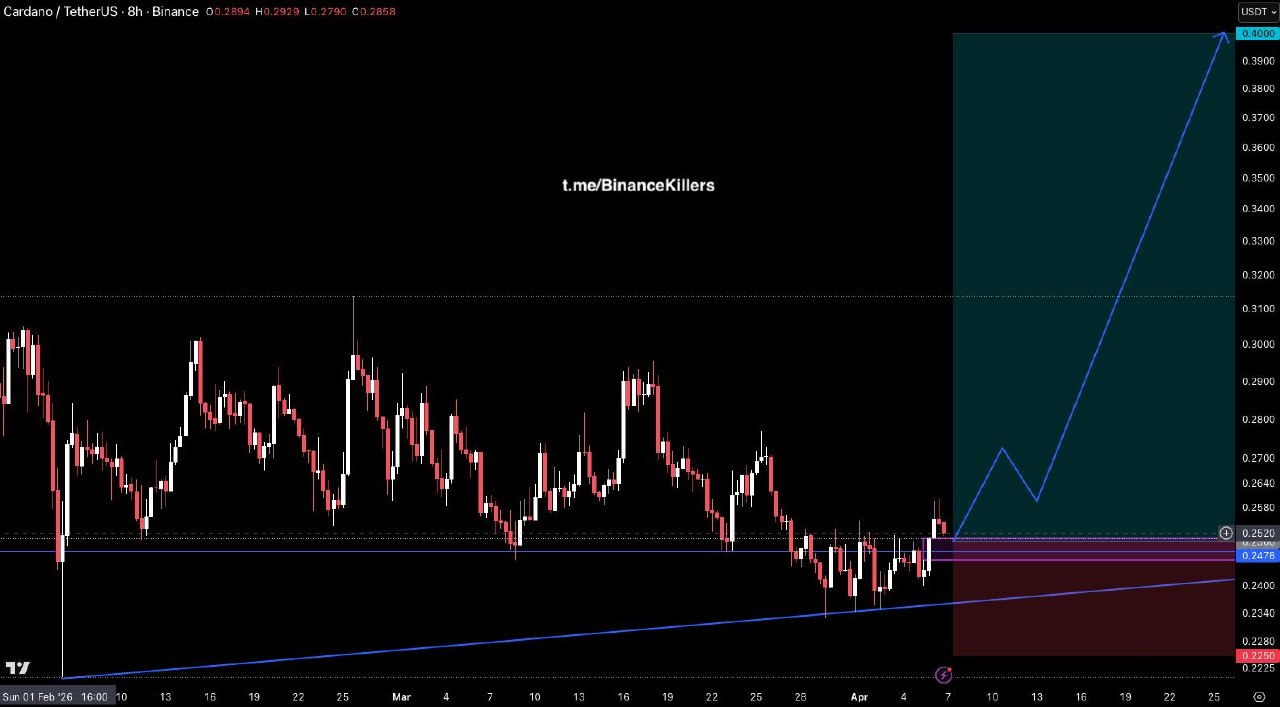Viewport: 1280px width, 707px height.
Task: Click the Apr label on time axis
Action: click(859, 696)
